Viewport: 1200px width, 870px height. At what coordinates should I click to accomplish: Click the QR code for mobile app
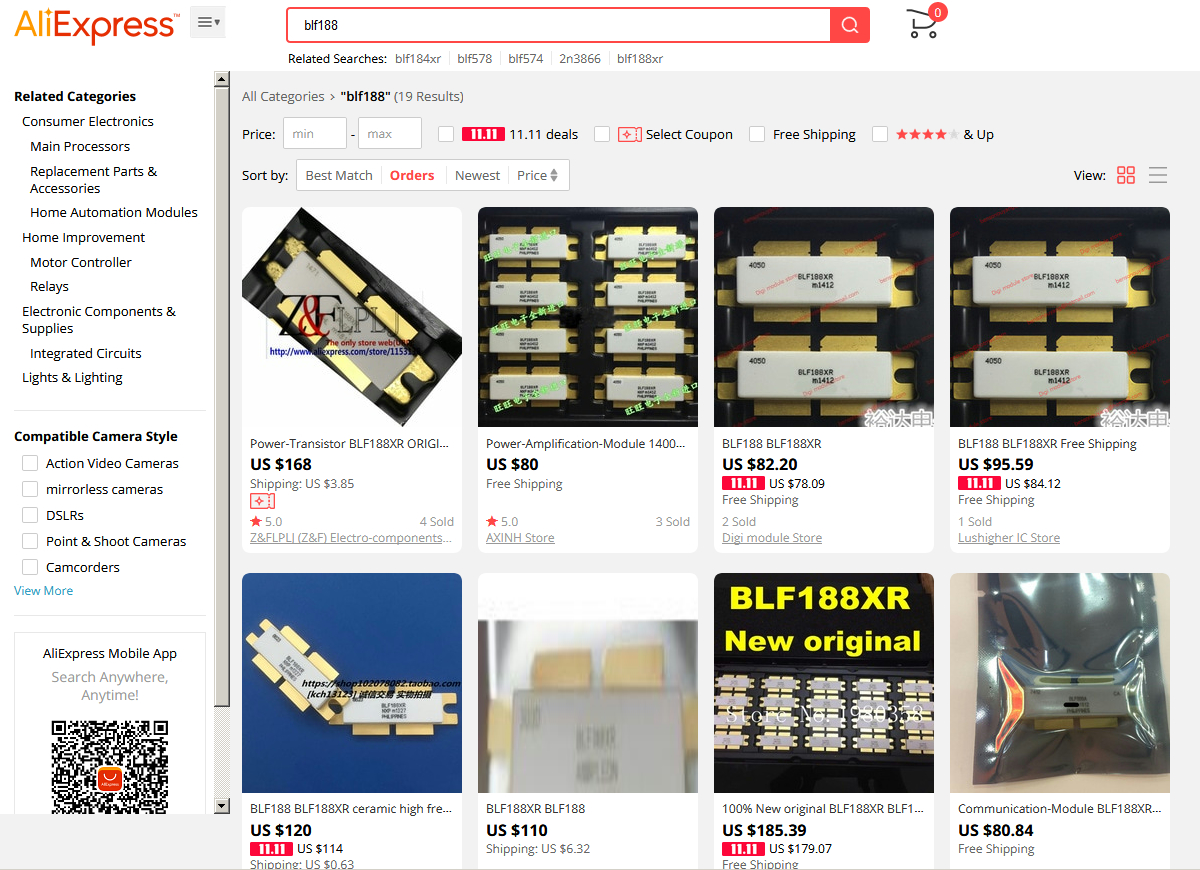click(x=110, y=767)
